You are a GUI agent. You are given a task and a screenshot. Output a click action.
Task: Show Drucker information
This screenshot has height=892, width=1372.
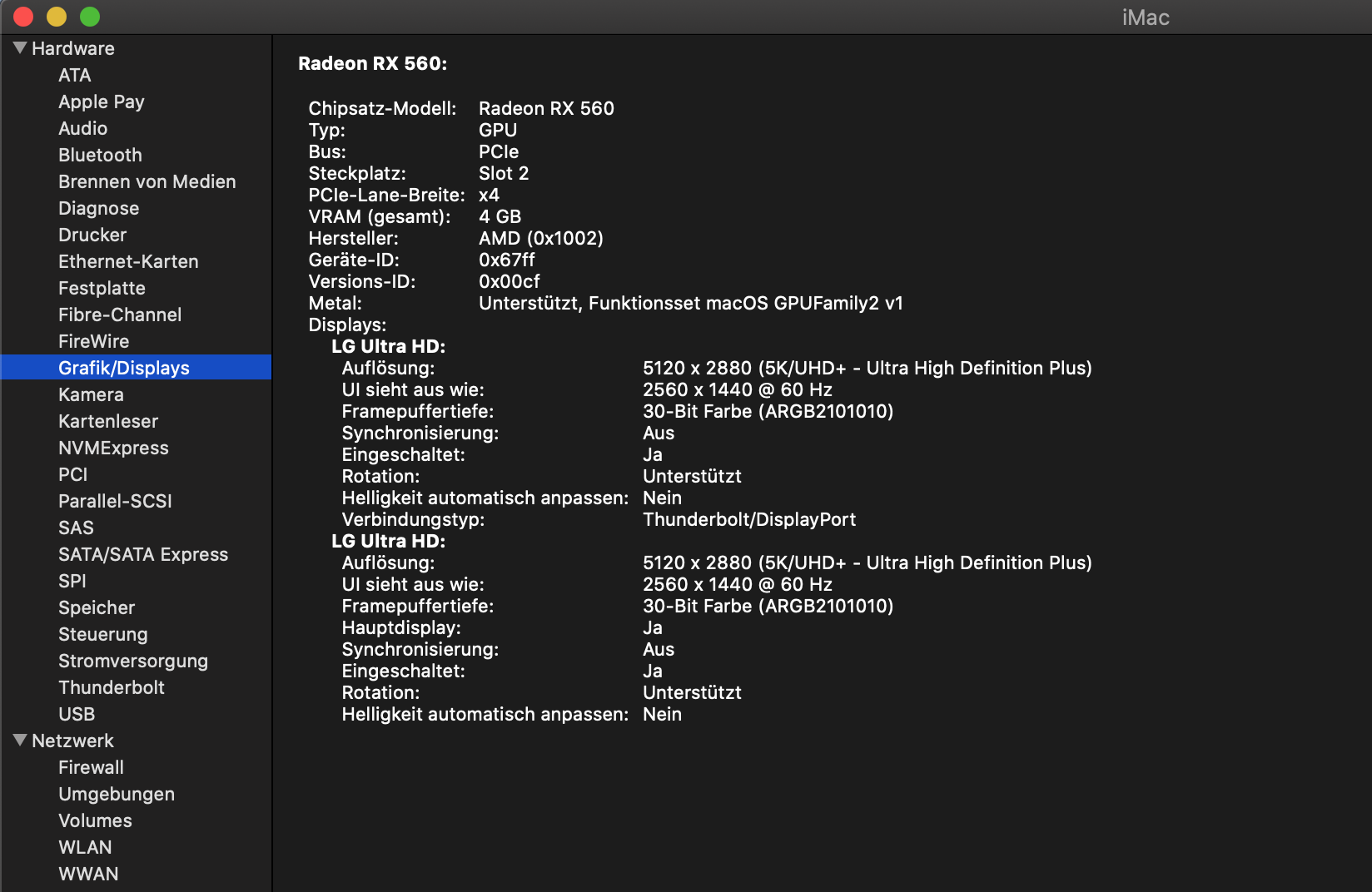click(x=92, y=235)
